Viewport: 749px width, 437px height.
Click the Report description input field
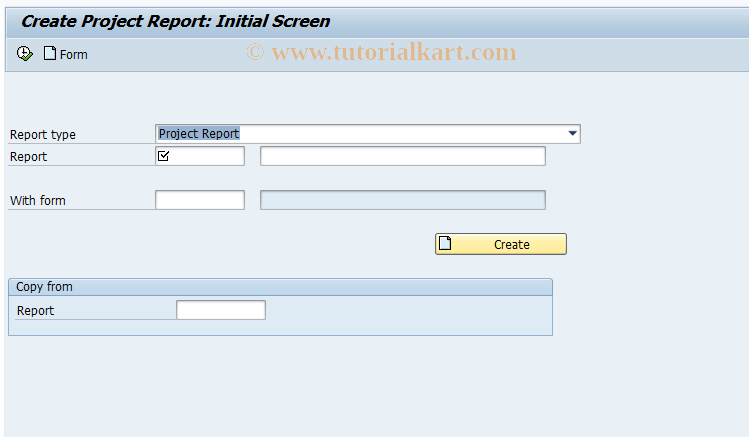403,156
